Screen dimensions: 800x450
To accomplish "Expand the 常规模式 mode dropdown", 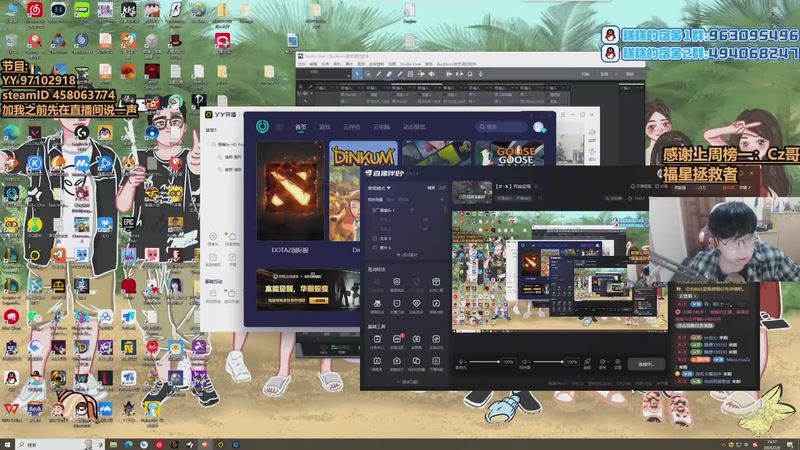I will (x=379, y=188).
